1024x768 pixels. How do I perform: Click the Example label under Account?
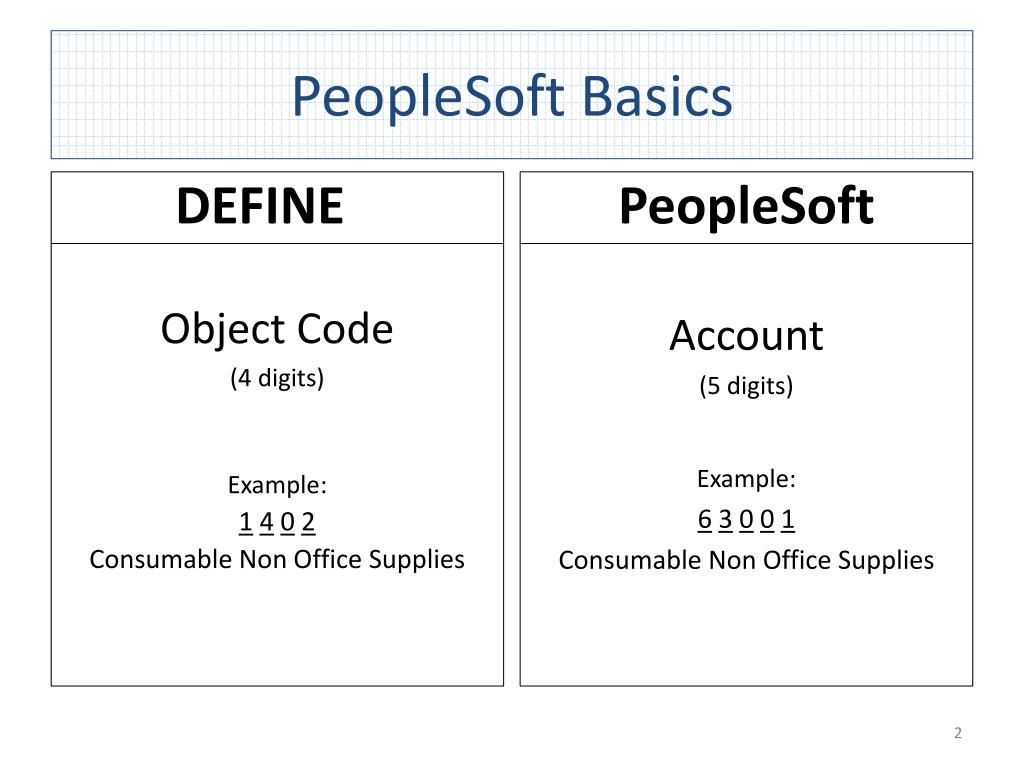[x=746, y=479]
